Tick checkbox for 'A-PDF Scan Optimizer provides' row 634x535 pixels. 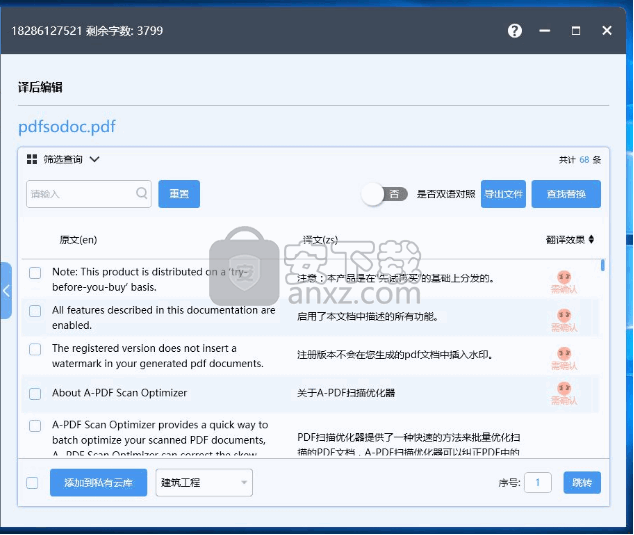35,426
